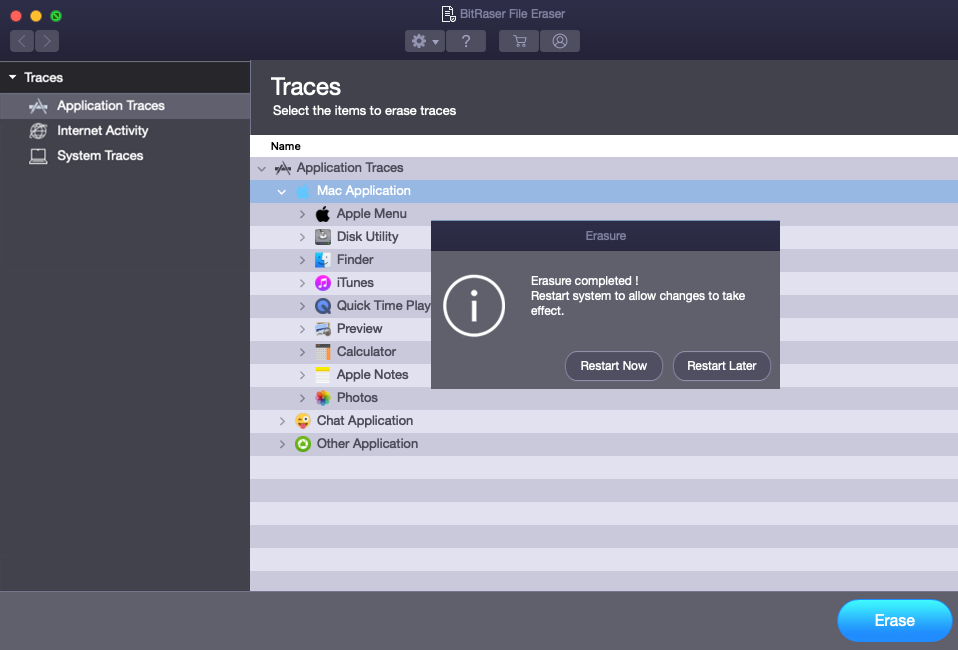Open the help question mark
Screen dimensions: 958x650
tap(466, 41)
